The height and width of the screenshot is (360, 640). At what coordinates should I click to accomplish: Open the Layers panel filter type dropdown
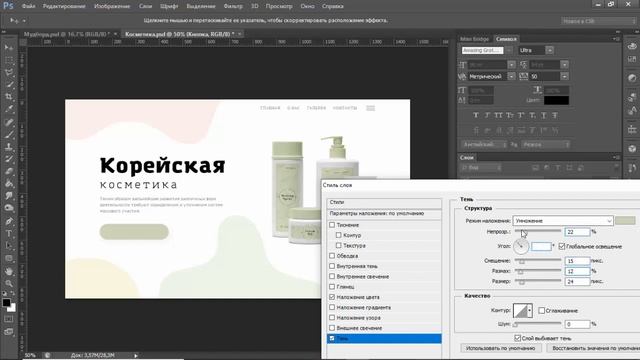[481, 168]
